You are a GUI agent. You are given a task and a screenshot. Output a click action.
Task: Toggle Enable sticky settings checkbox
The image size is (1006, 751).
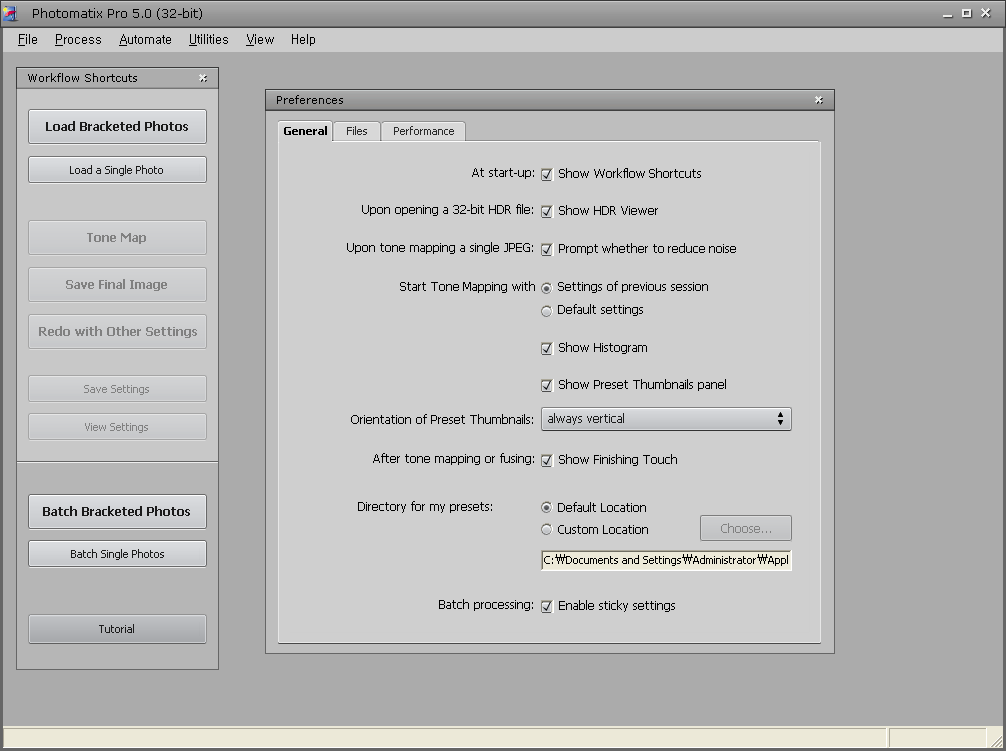547,607
